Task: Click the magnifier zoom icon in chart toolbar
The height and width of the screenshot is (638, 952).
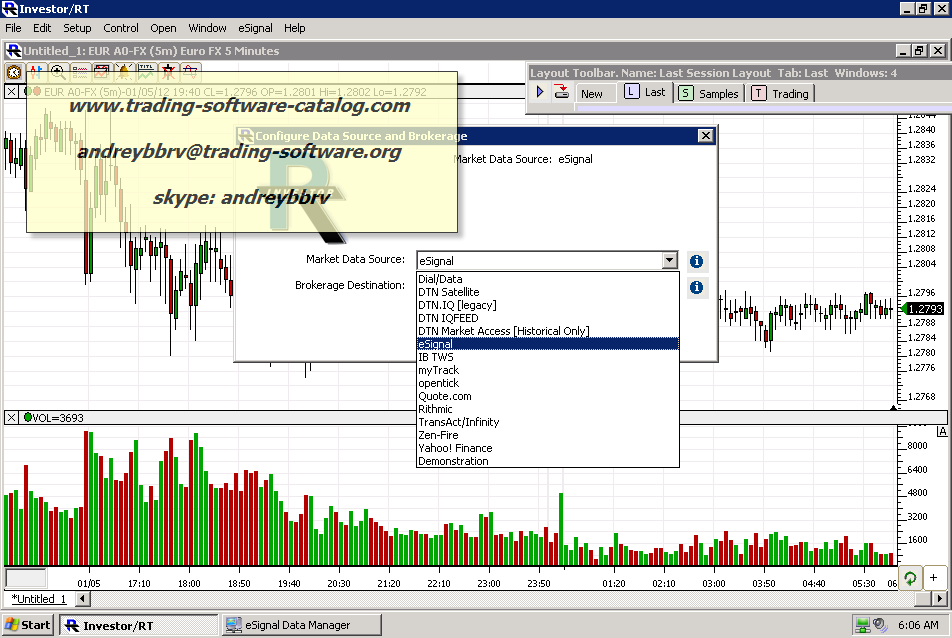Action: tap(58, 72)
